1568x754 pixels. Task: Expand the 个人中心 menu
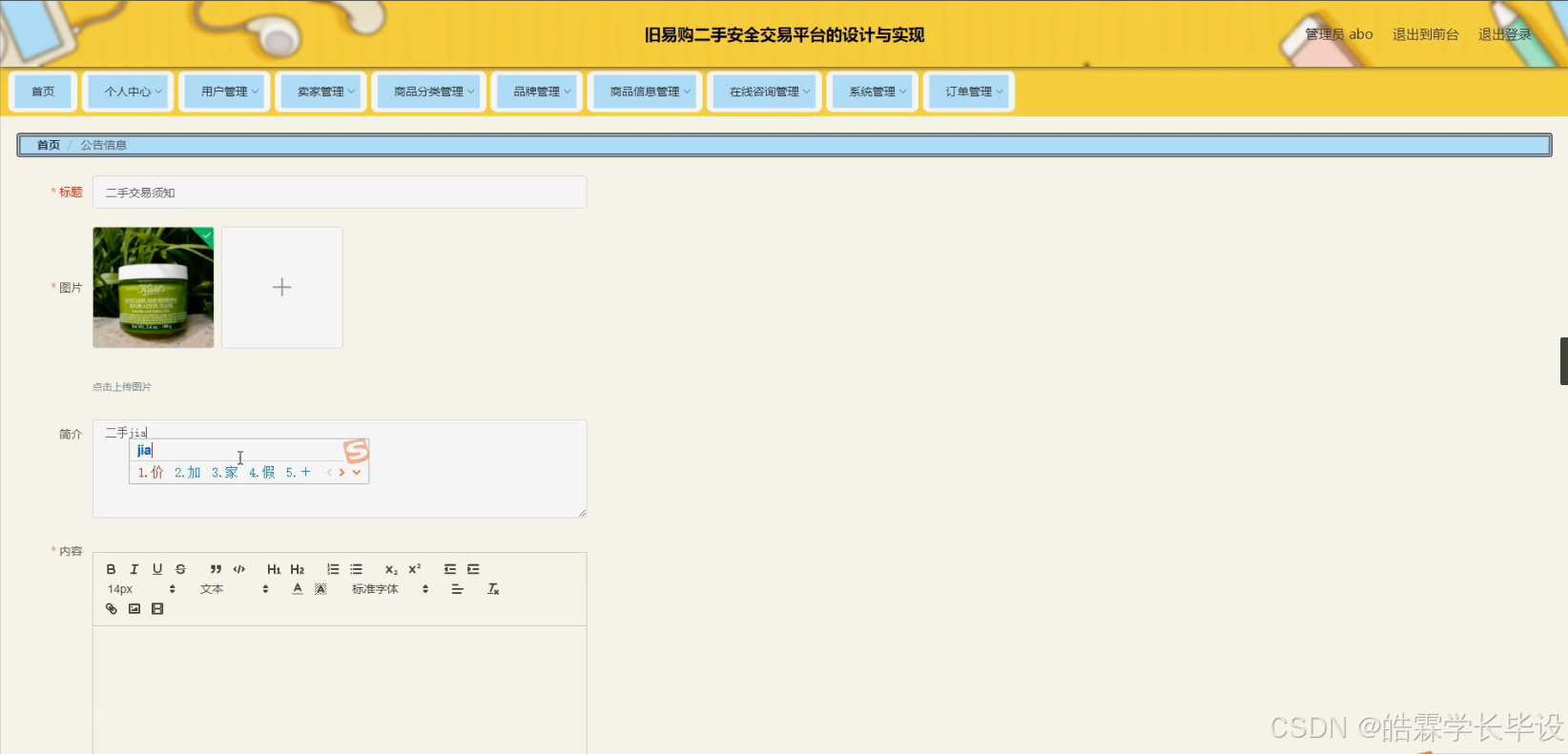[128, 92]
